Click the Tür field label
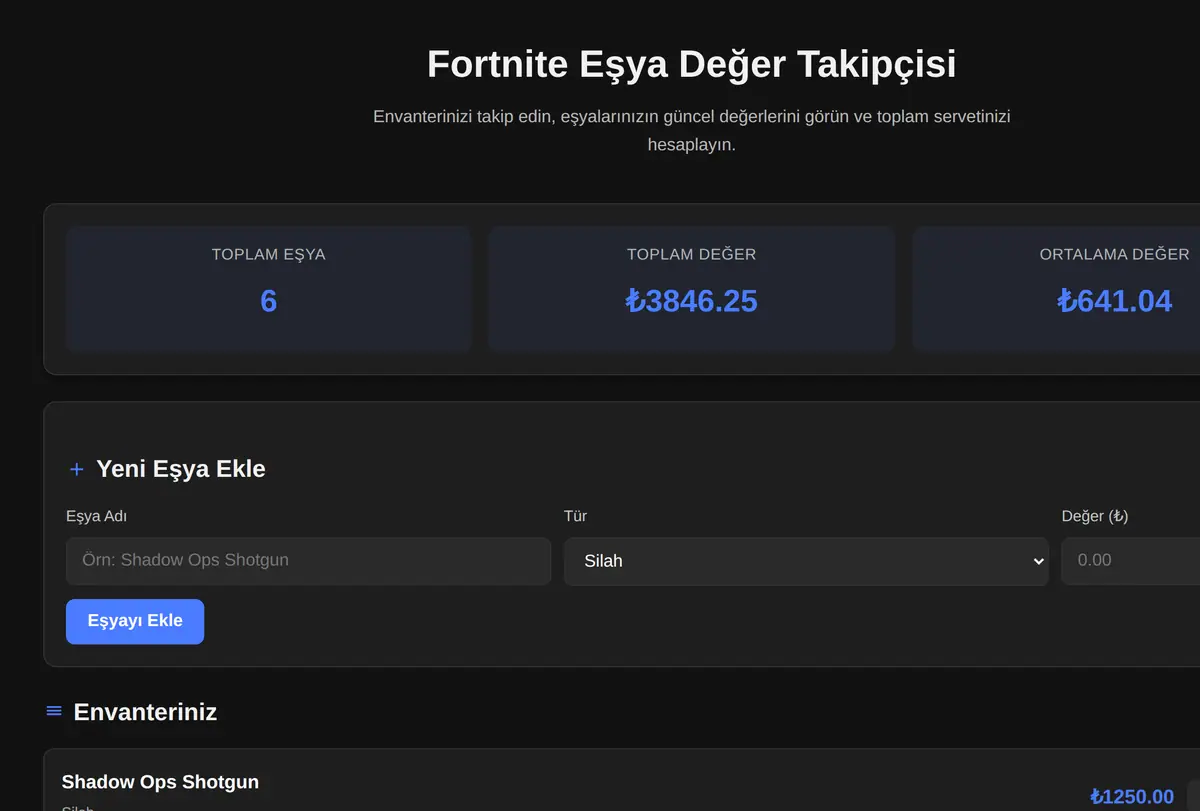This screenshot has width=1200, height=811. point(575,516)
